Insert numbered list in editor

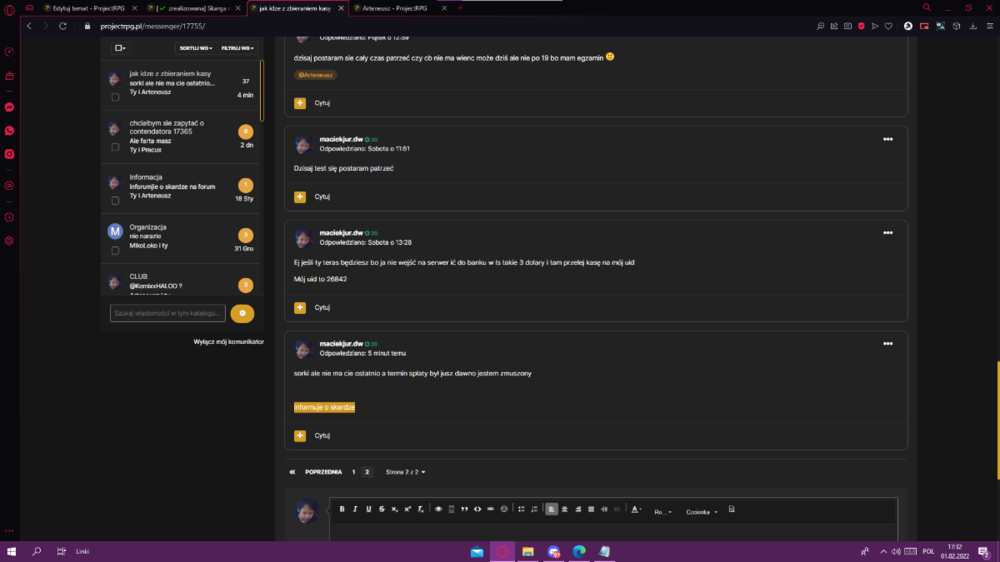click(x=534, y=509)
